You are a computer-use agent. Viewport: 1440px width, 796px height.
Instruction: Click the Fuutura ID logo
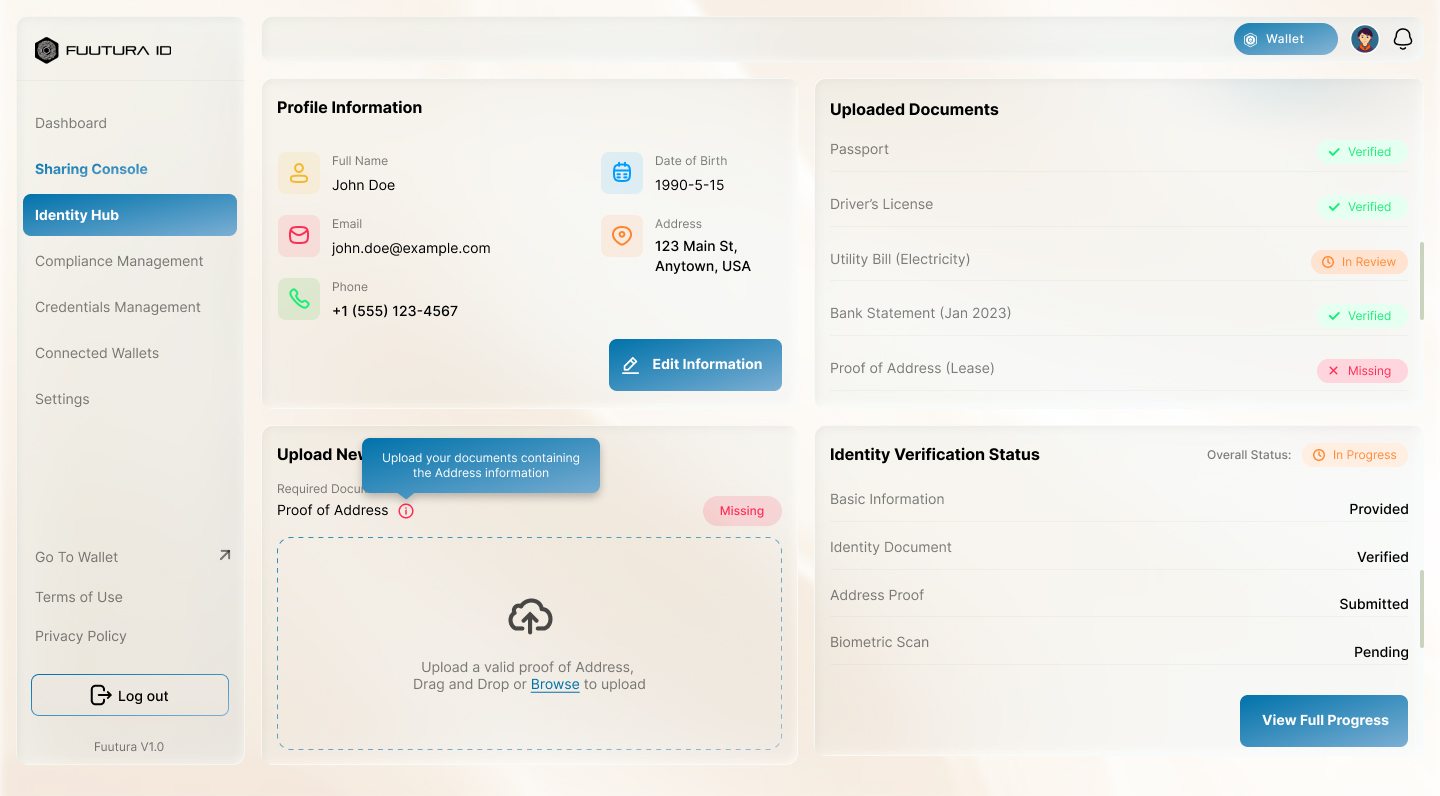(x=103, y=50)
